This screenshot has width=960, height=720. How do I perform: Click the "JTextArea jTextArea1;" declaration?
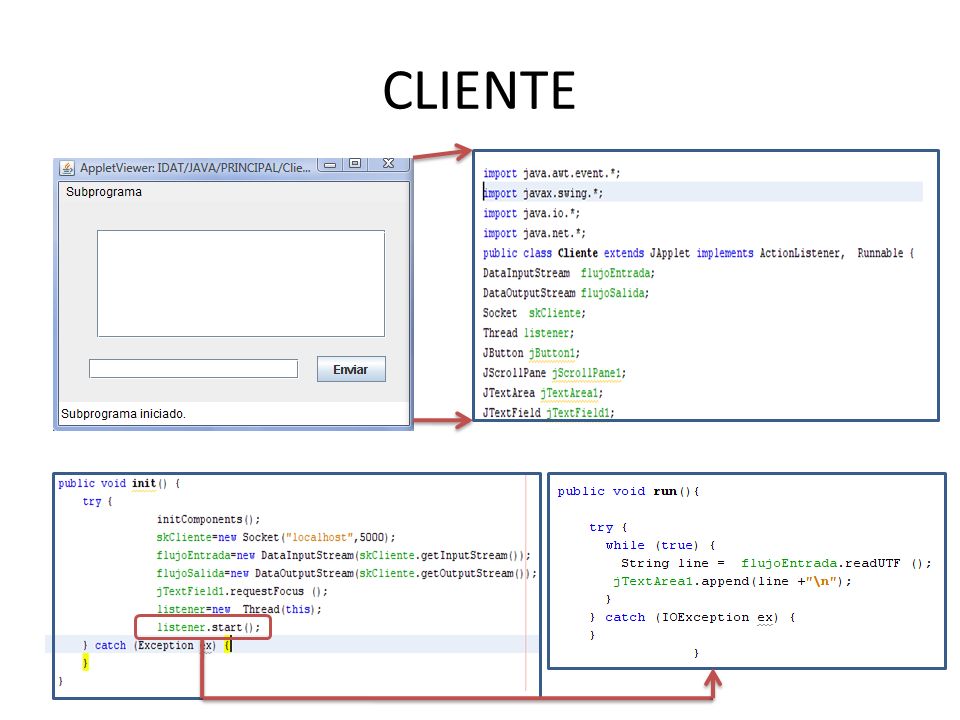coord(542,393)
